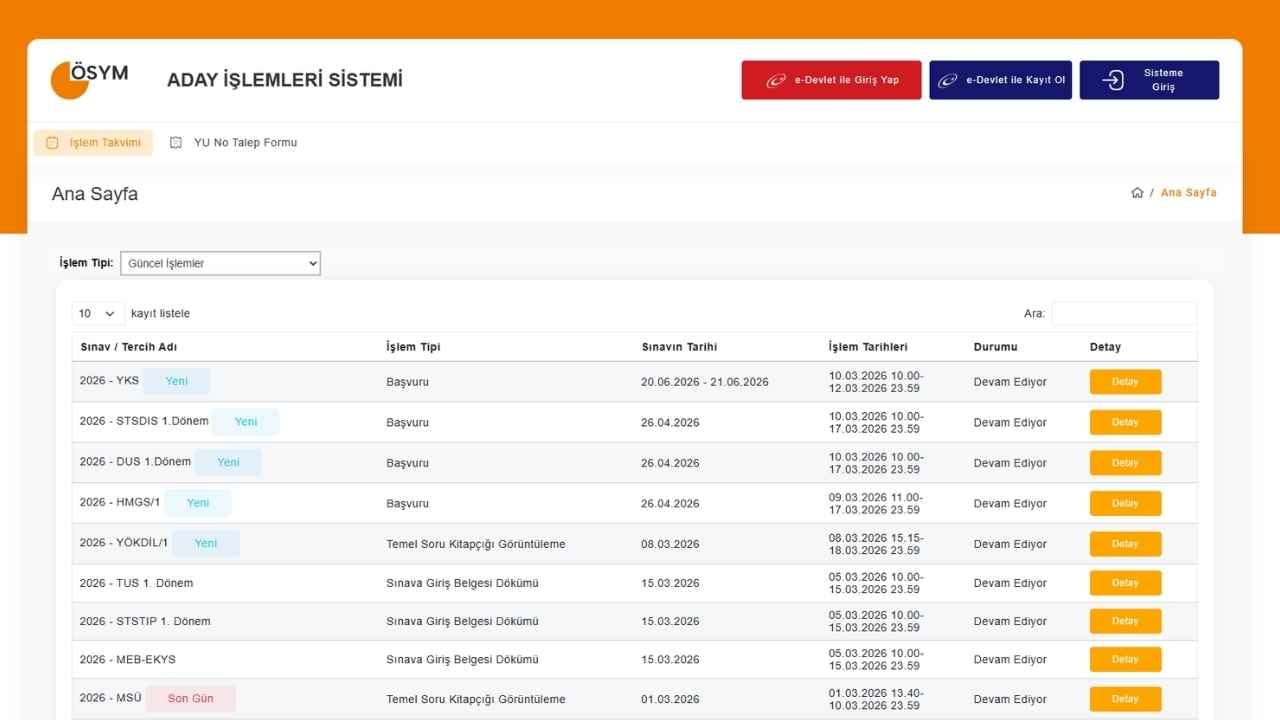
Task: Click the calendar icon beside İşlem Takvimi
Action: (x=53, y=143)
